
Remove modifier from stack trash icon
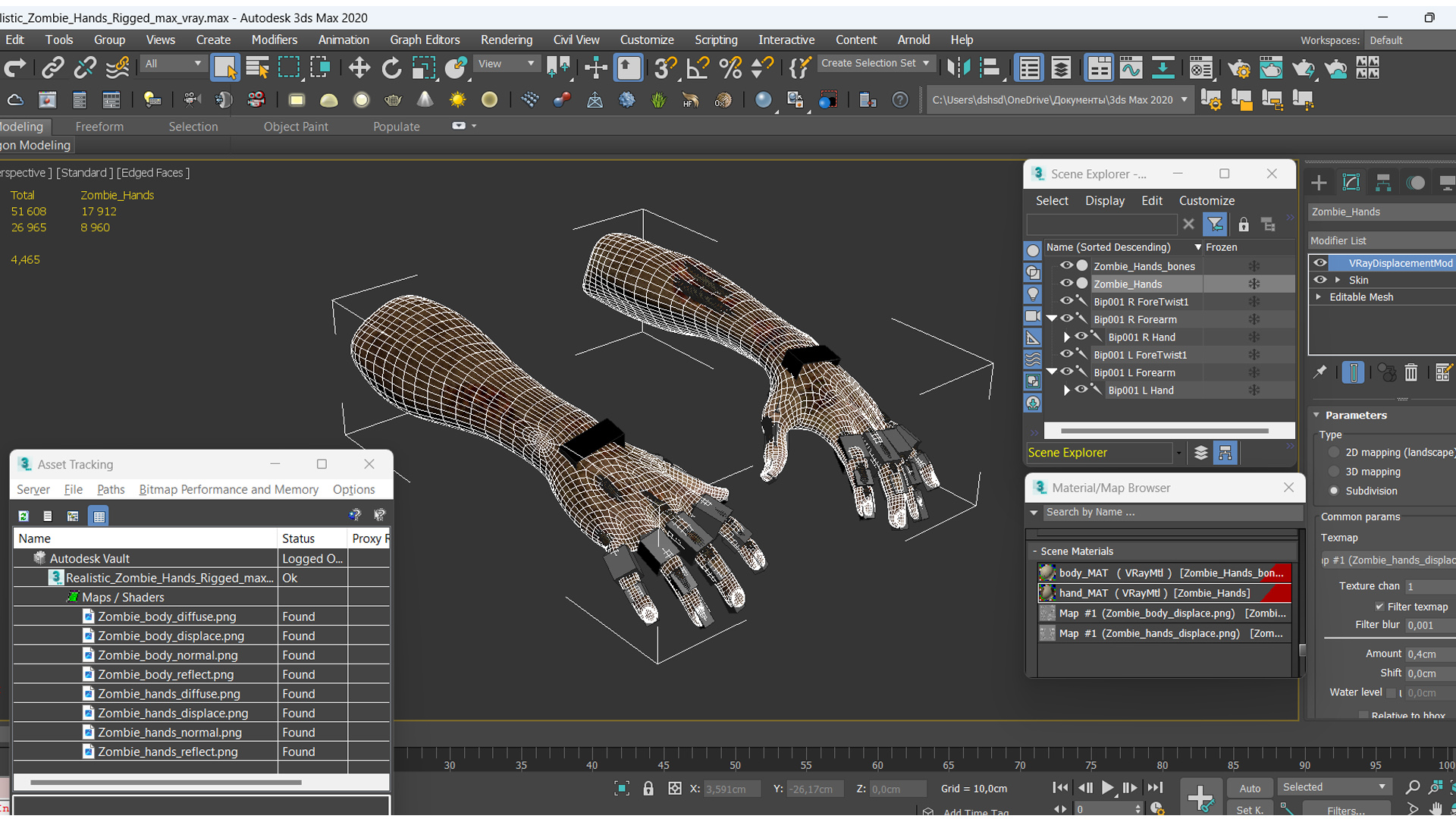coord(1410,372)
